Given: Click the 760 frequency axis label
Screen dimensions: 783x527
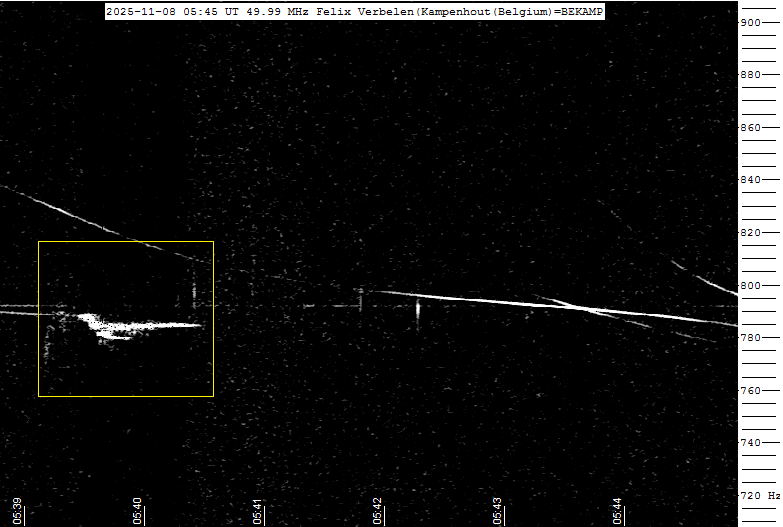Looking at the screenshot, I should point(751,390).
